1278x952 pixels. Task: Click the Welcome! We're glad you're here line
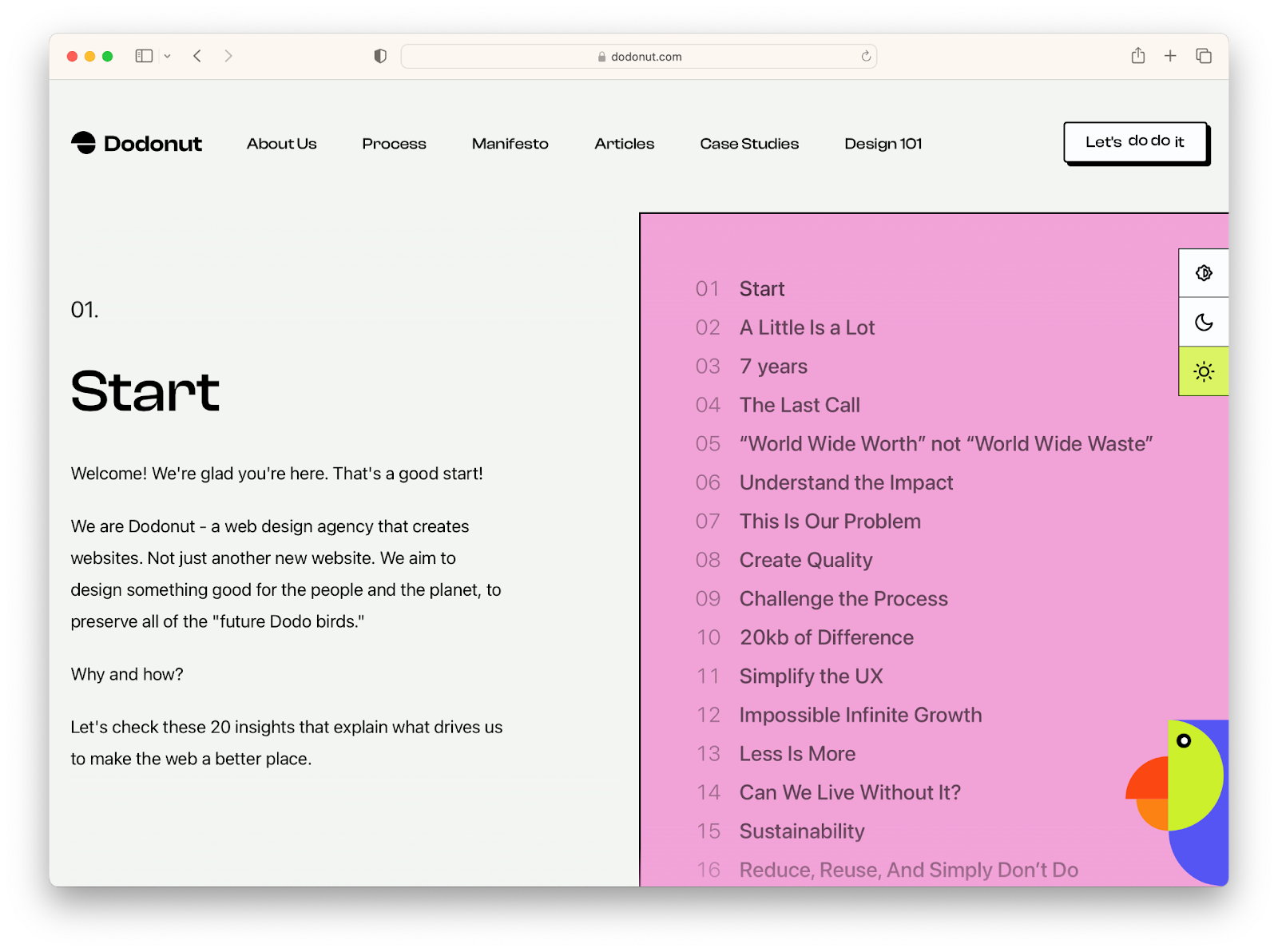tap(277, 474)
